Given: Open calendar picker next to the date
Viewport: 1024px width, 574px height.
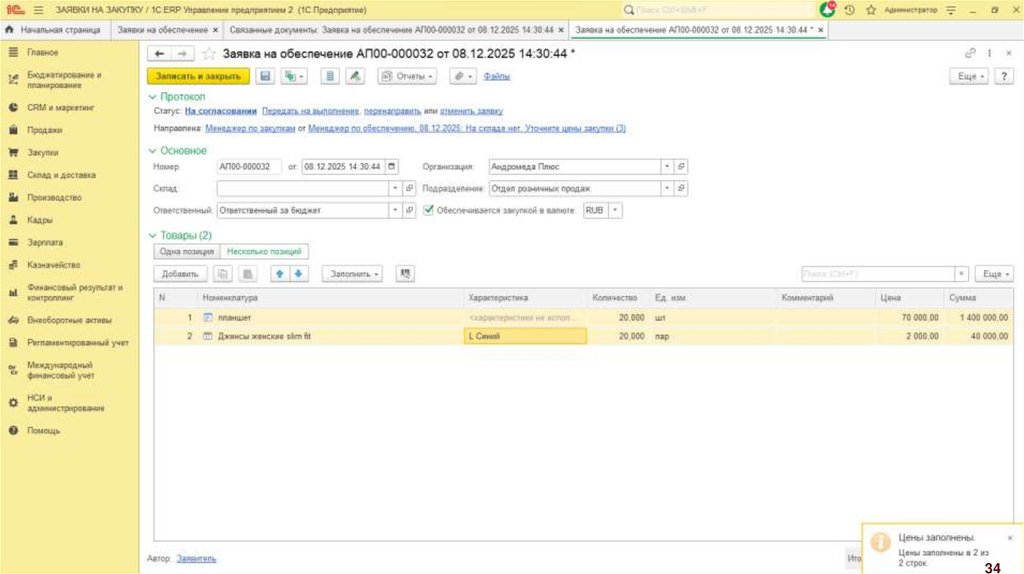Looking at the screenshot, I should pos(391,167).
